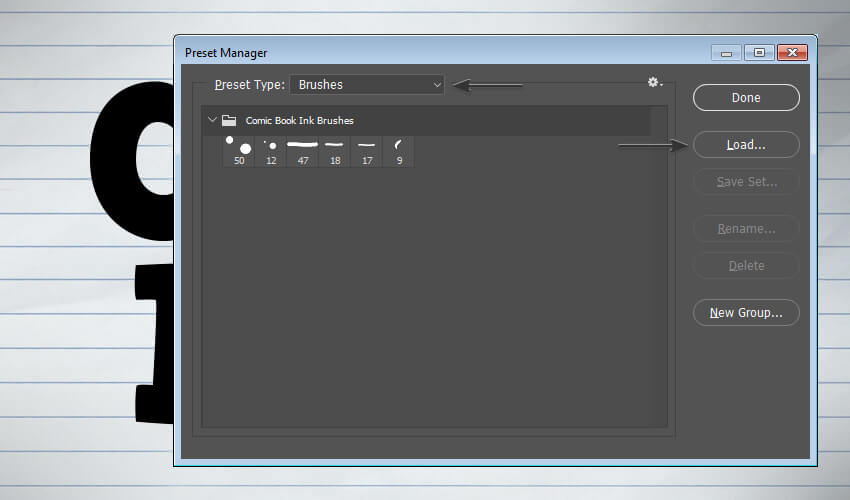Click the Done button

click(x=746, y=98)
